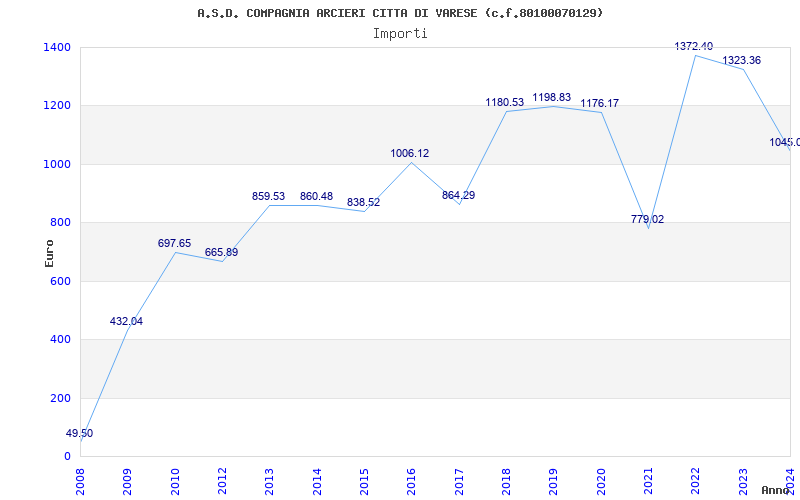This screenshot has width=800, height=500.
Task: Click the x-axis year 2017
Action: coord(459,482)
